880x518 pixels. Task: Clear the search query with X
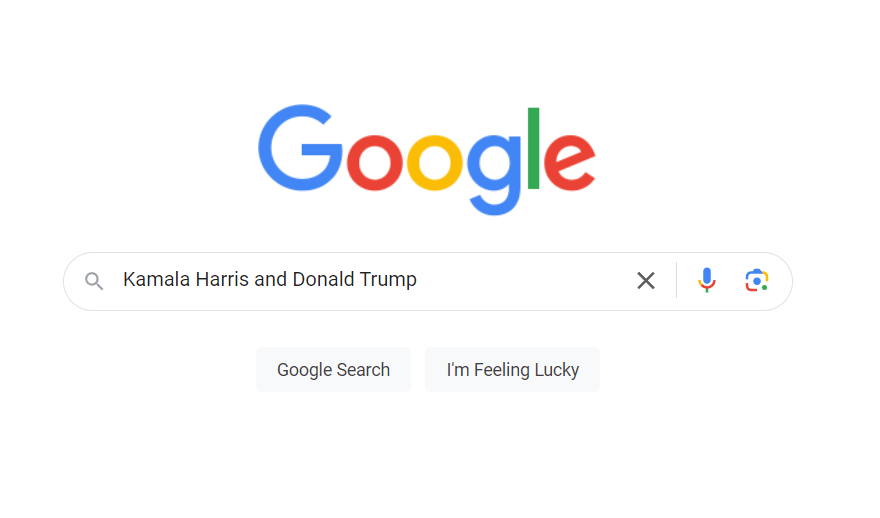pos(646,280)
